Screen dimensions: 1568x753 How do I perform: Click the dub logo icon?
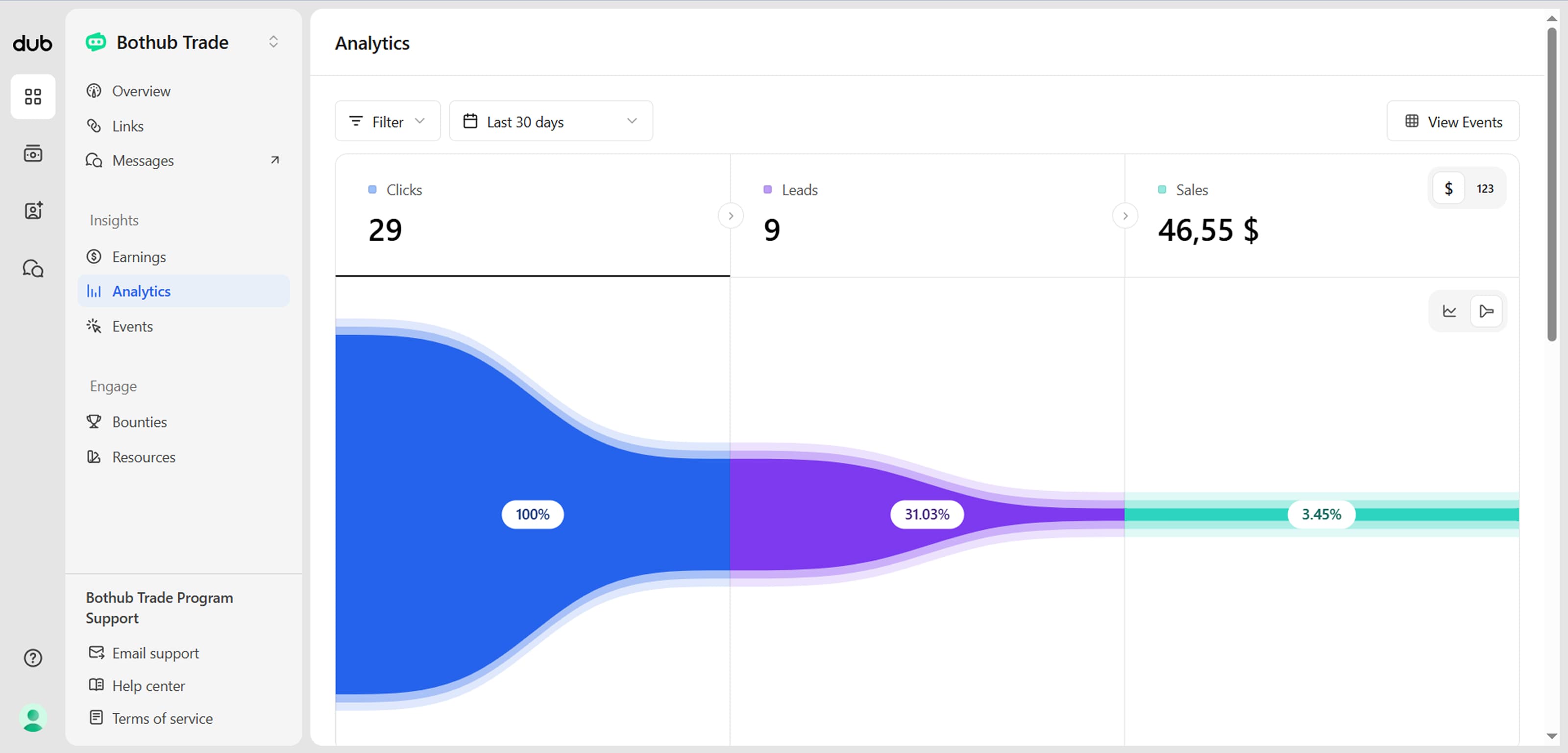point(32,43)
